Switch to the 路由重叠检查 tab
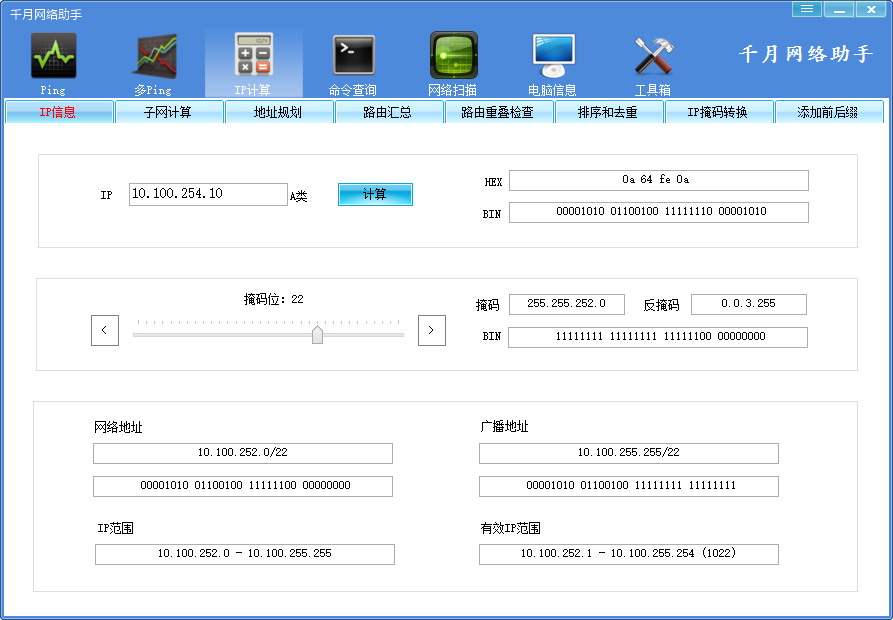This screenshot has height=620, width=893. click(x=499, y=112)
